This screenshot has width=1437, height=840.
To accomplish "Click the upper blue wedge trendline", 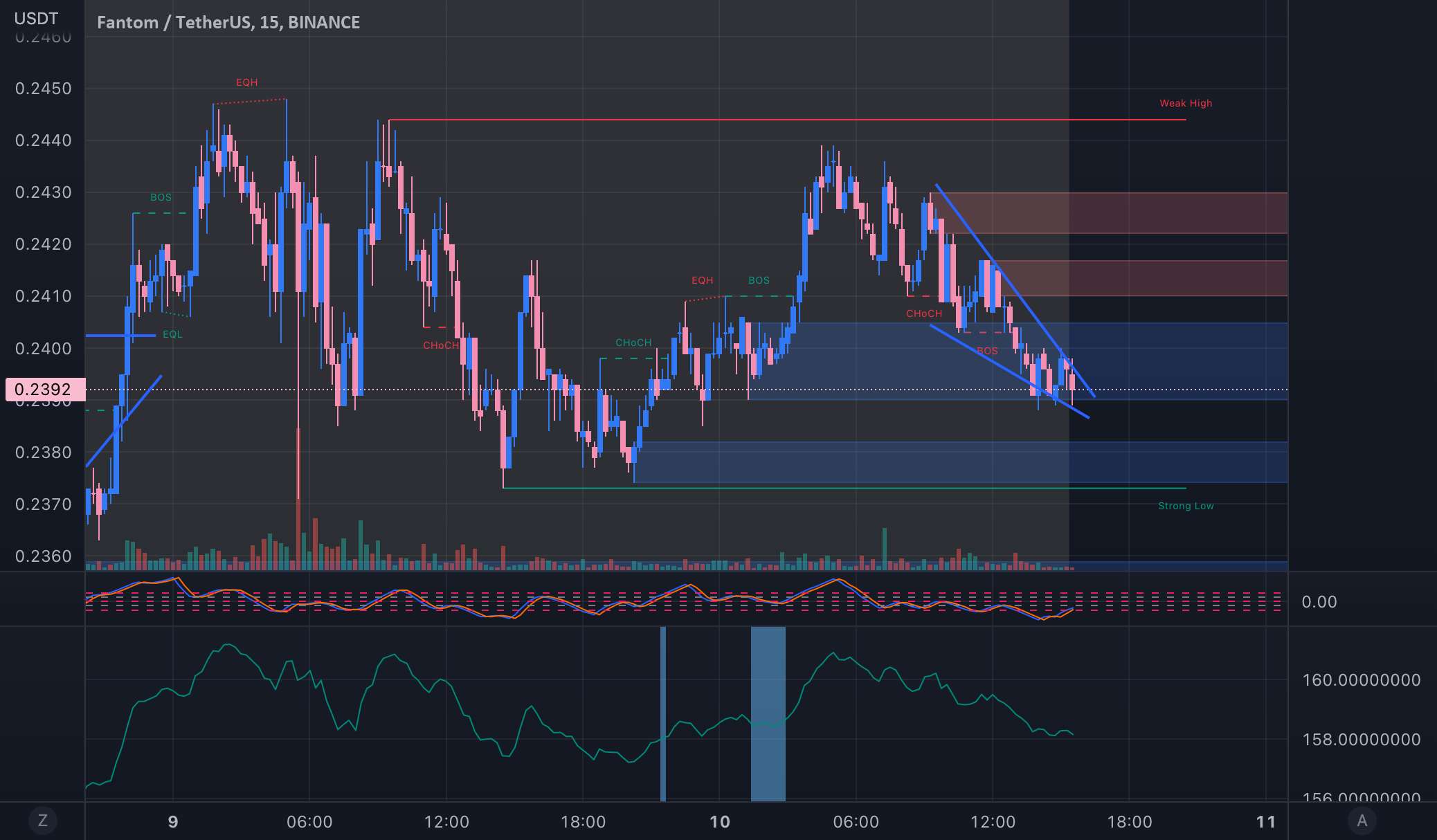I will [x=1015, y=291].
